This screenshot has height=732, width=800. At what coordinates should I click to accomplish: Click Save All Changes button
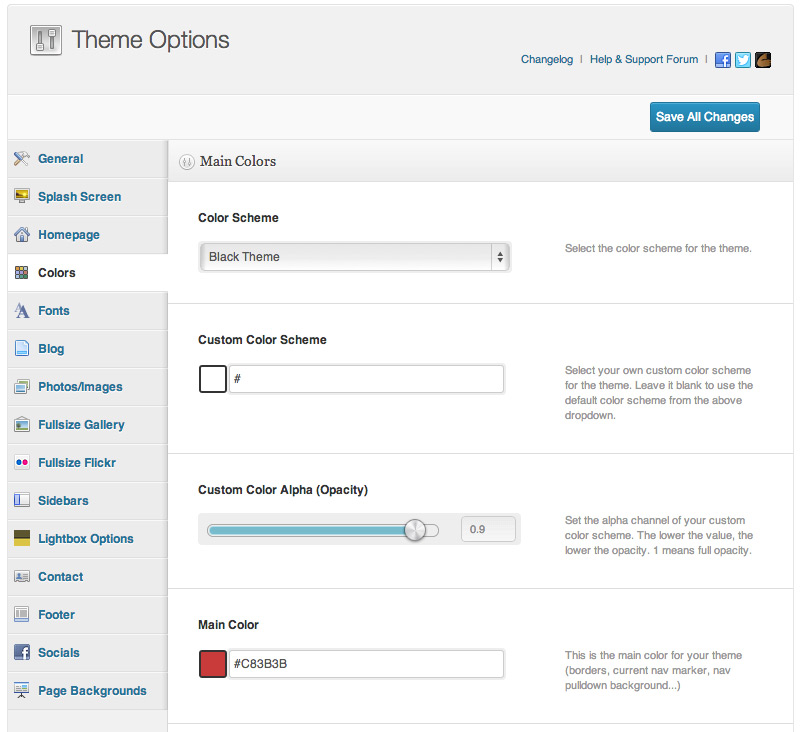pos(705,117)
